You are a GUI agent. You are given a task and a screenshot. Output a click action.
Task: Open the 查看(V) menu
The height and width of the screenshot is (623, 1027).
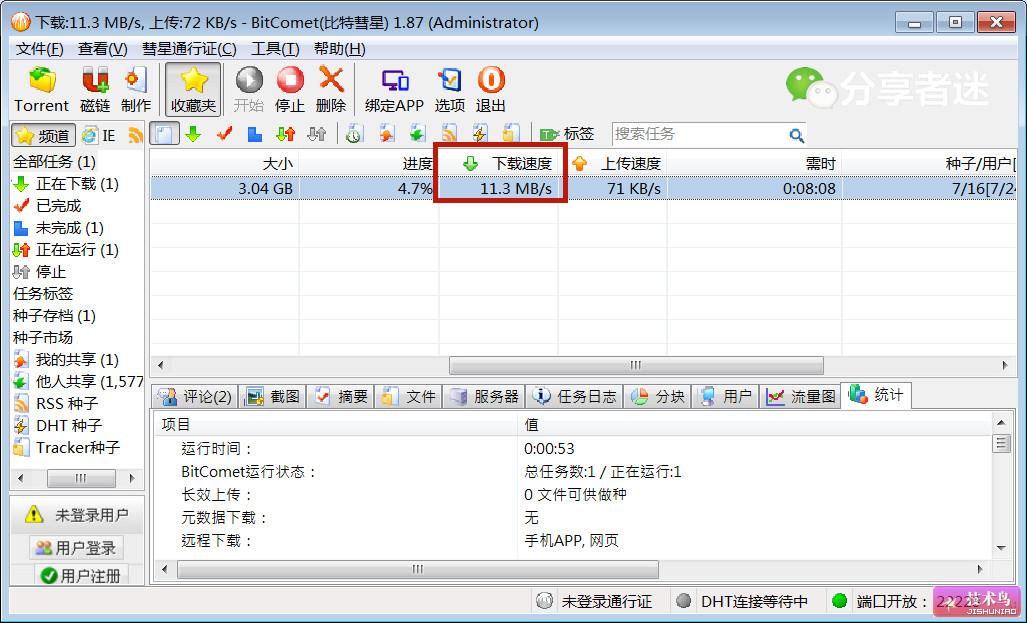coord(103,49)
